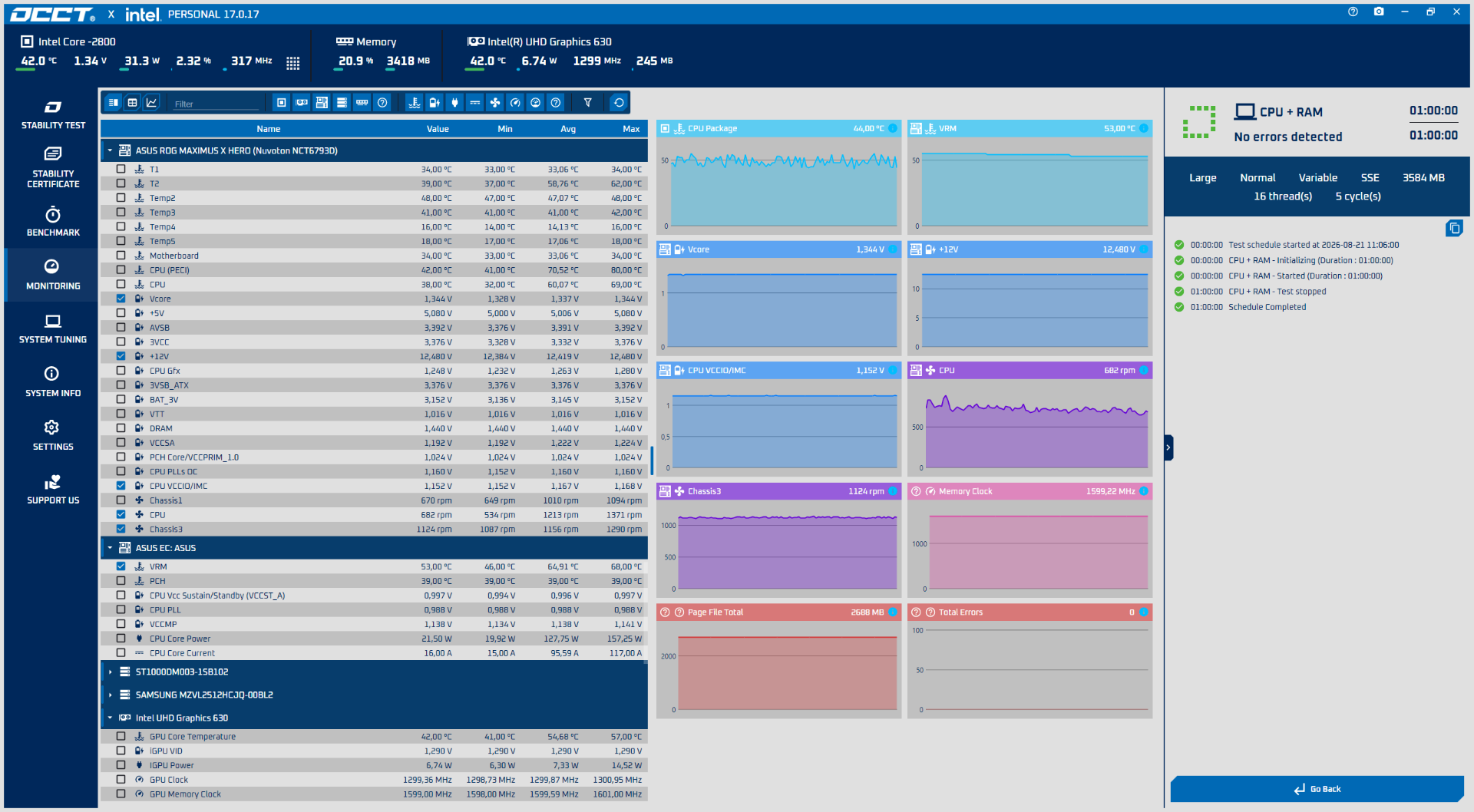Open the Benchmark section in sidebar
This screenshot has height=812, width=1474.
[x=53, y=221]
